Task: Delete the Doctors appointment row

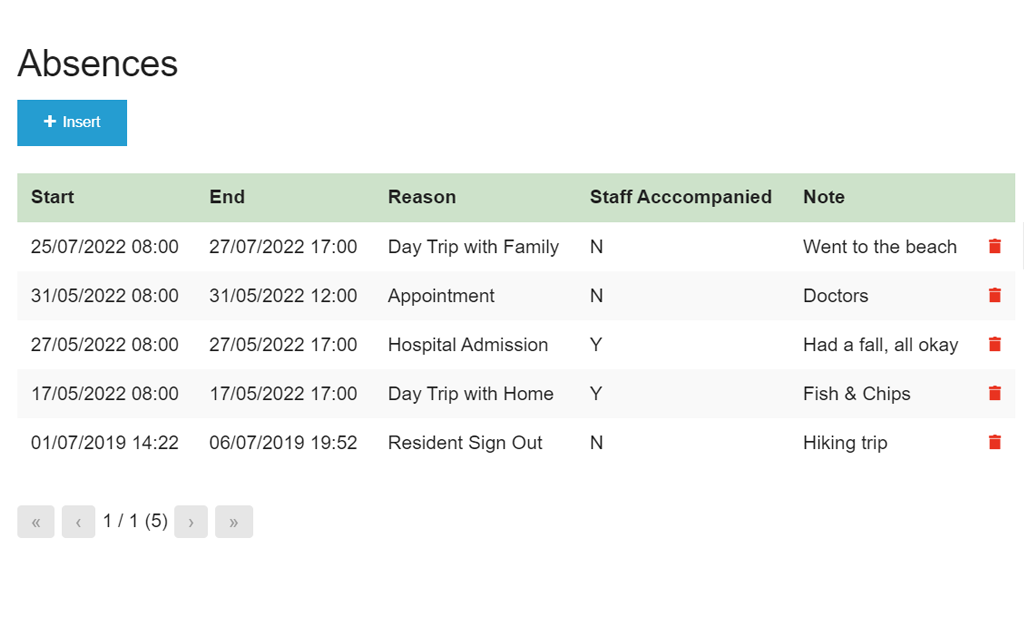Action: 995,295
